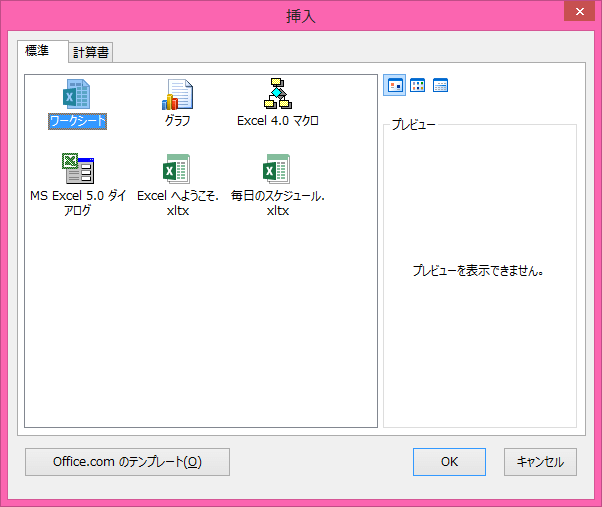Click the MS Excel 5.0 ダイアログ label
The height and width of the screenshot is (507, 602).
[78, 203]
